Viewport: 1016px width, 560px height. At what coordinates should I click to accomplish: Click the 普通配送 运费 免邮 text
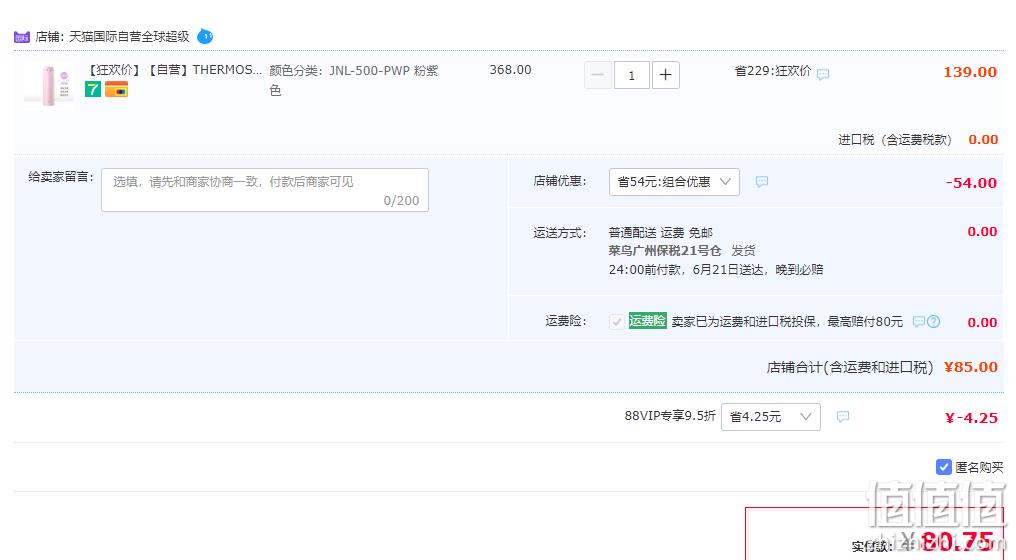[660, 233]
